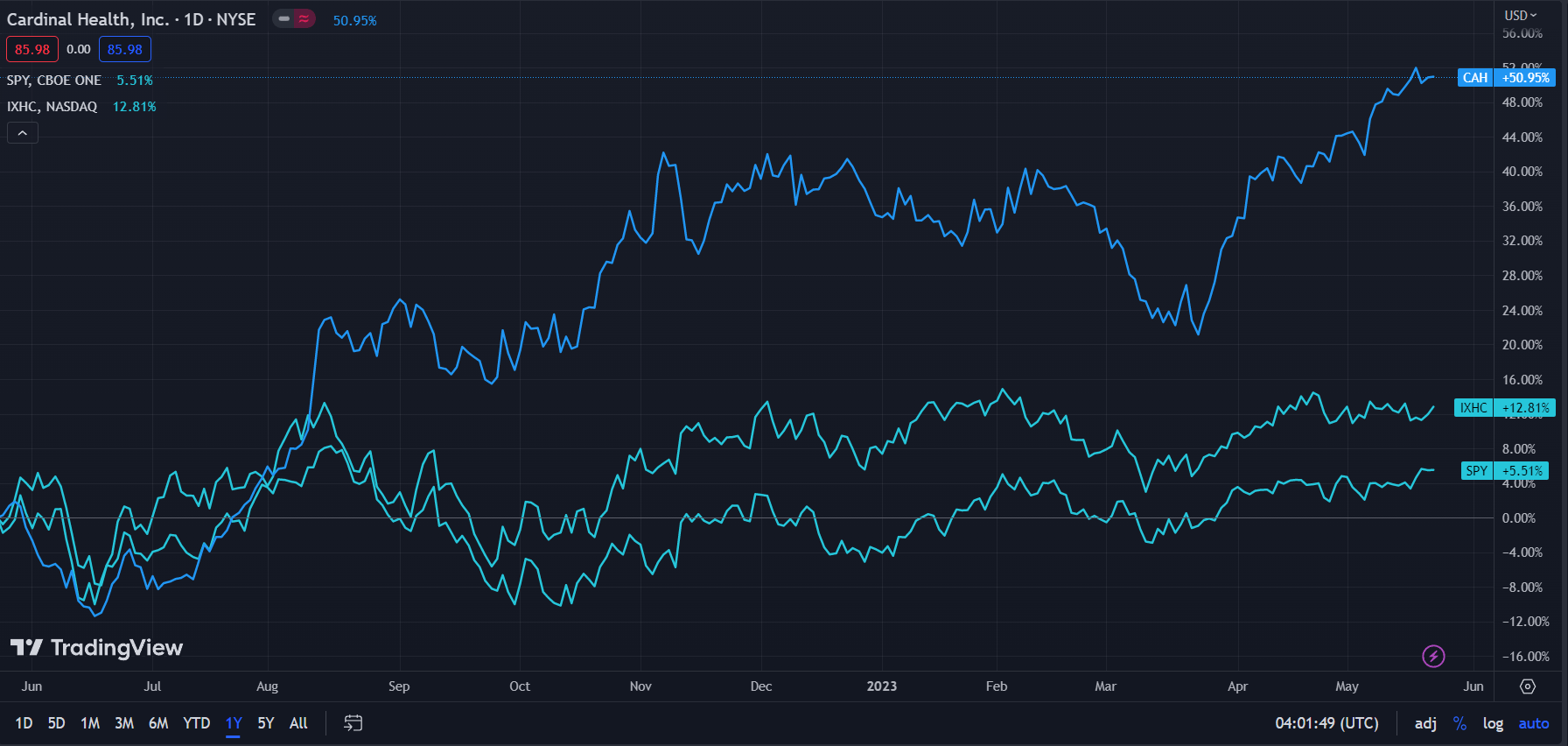Click the blue 85.98 buy price button
The height and width of the screenshot is (746, 1568).
(125, 49)
